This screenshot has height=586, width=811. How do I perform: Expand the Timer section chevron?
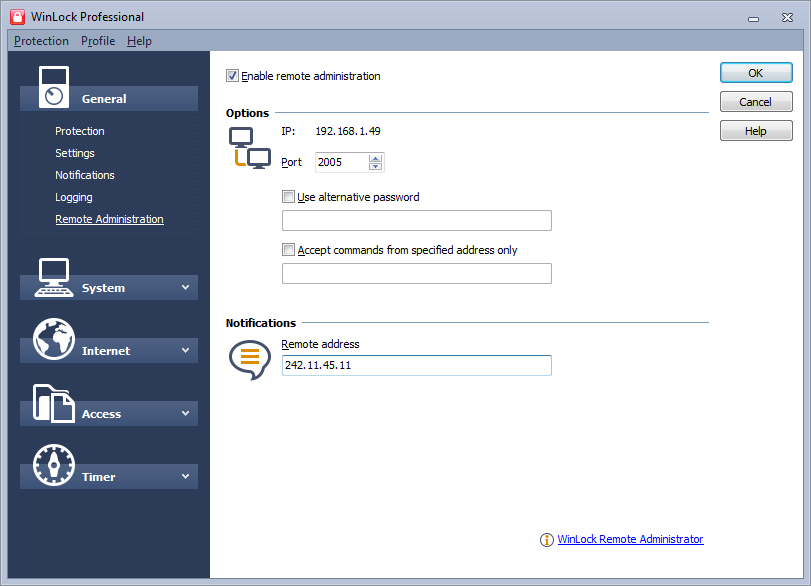(185, 476)
